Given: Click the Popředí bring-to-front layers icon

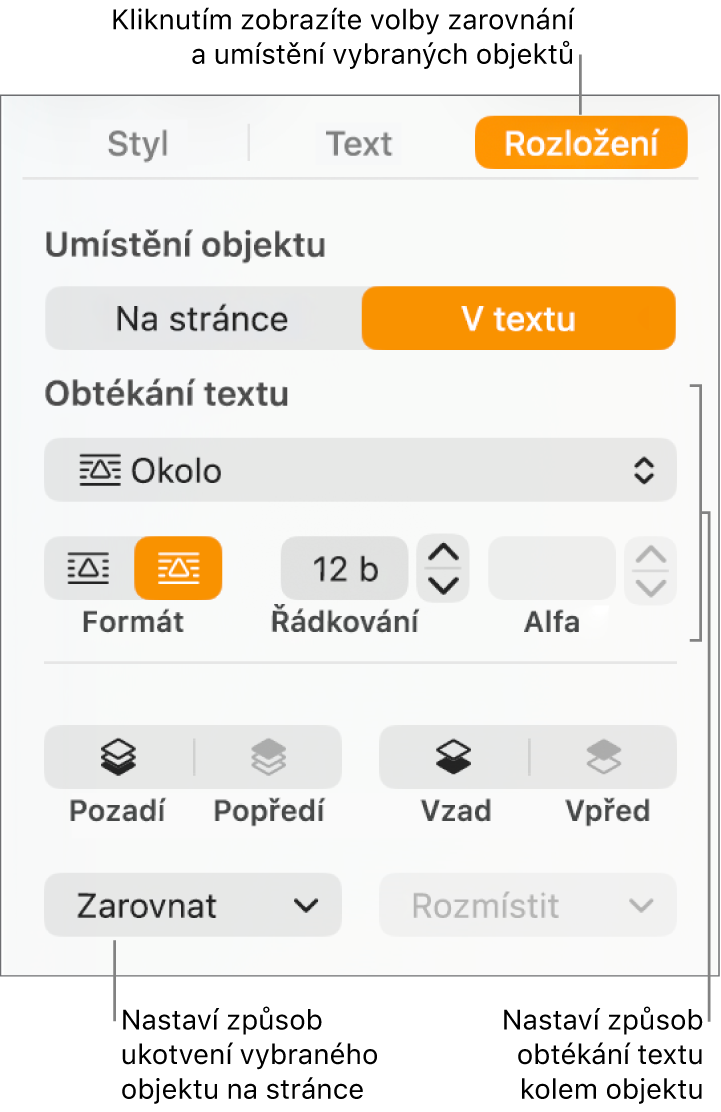Looking at the screenshot, I should click(x=269, y=756).
